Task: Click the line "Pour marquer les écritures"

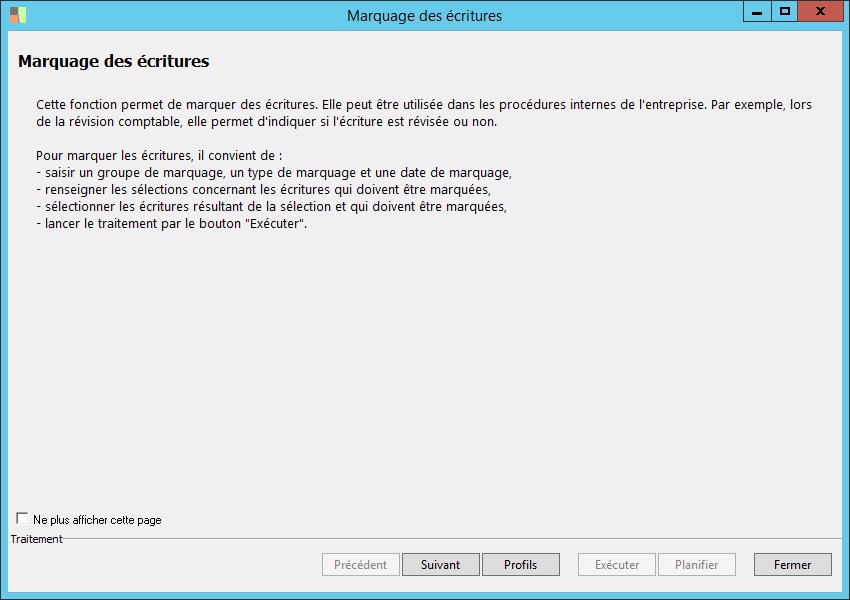Action: coord(159,156)
